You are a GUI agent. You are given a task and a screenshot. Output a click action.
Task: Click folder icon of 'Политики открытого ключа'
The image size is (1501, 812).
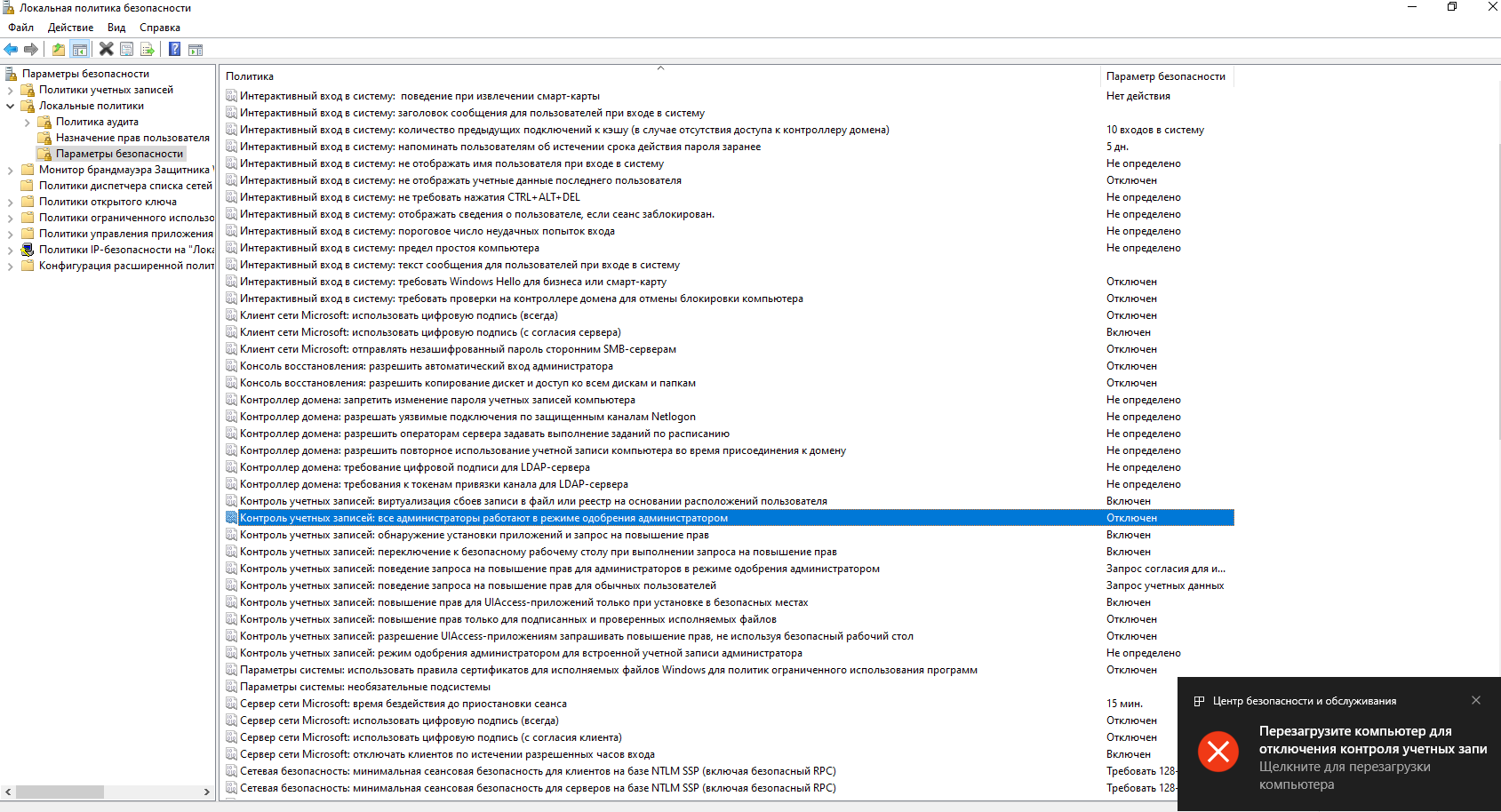point(28,202)
